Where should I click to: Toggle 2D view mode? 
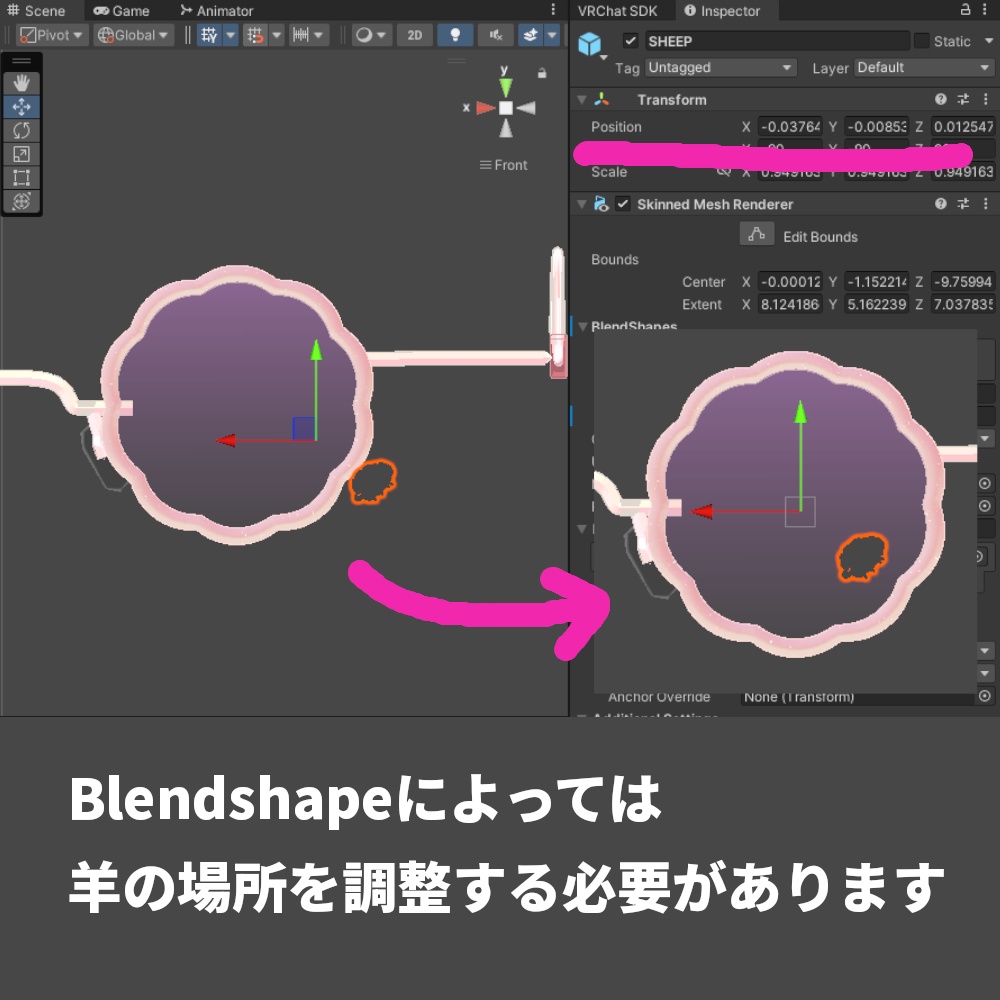[415, 35]
